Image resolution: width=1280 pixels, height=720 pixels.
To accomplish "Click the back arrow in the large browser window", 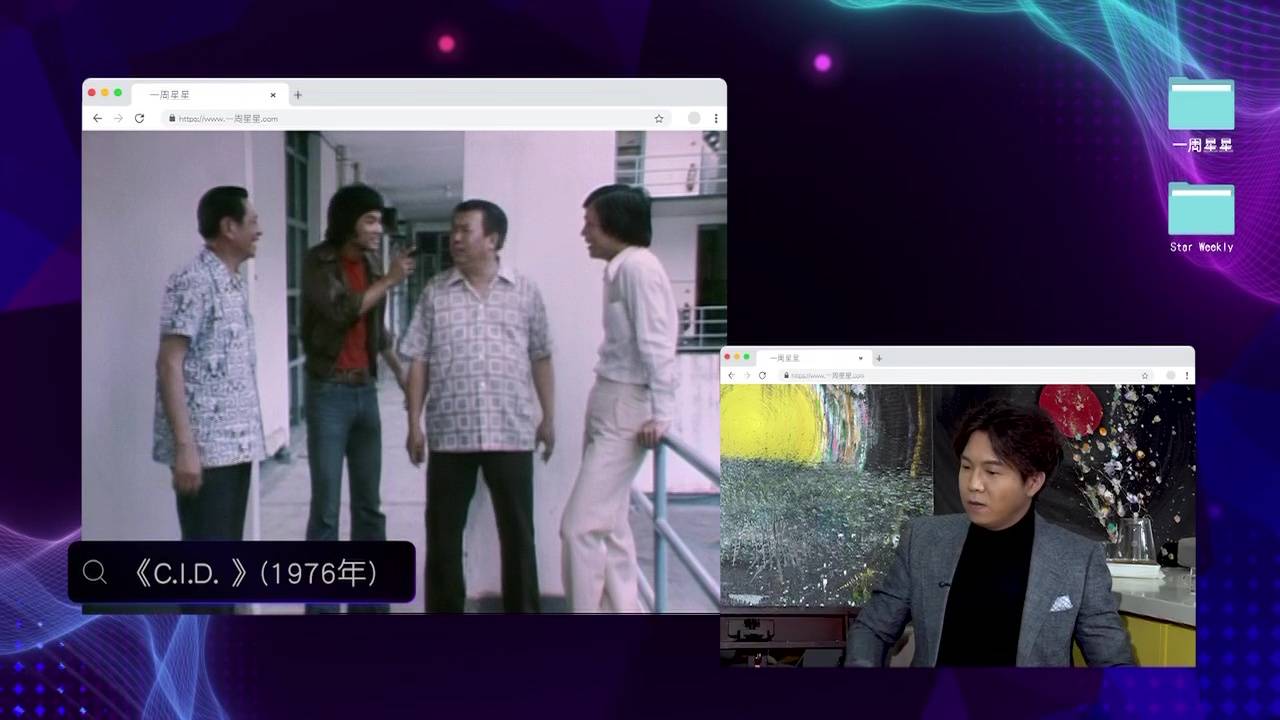I will (x=97, y=118).
